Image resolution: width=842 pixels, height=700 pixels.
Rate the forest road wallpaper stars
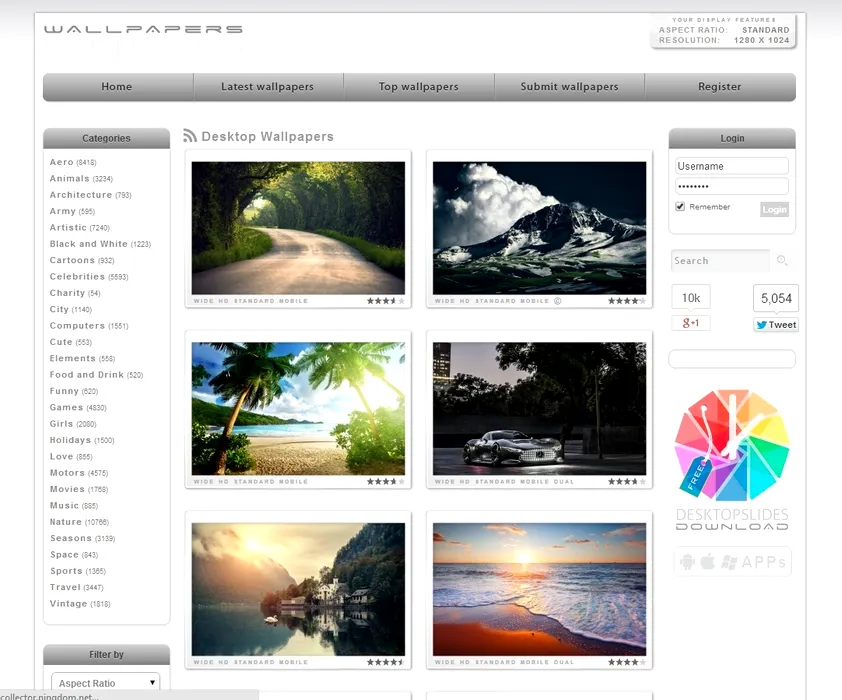pyautogui.click(x=385, y=301)
